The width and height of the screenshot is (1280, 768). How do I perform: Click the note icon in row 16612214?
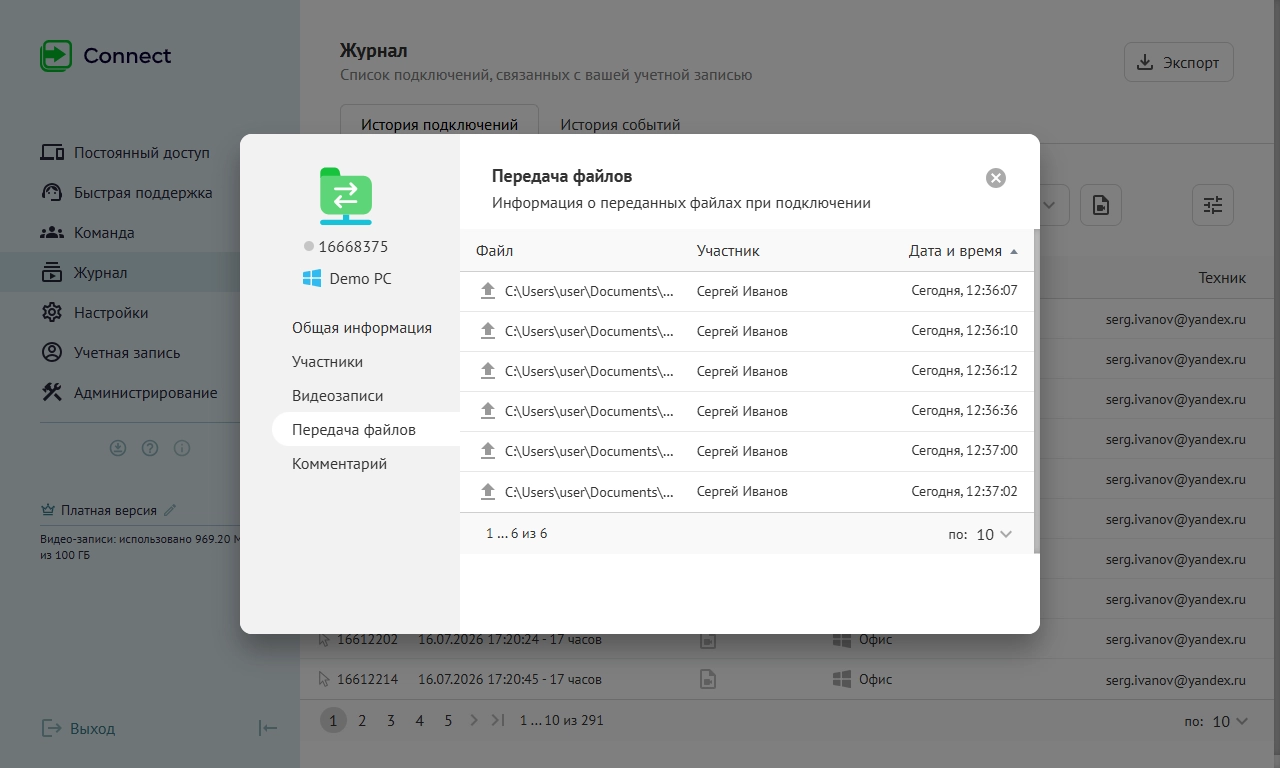[708, 680]
